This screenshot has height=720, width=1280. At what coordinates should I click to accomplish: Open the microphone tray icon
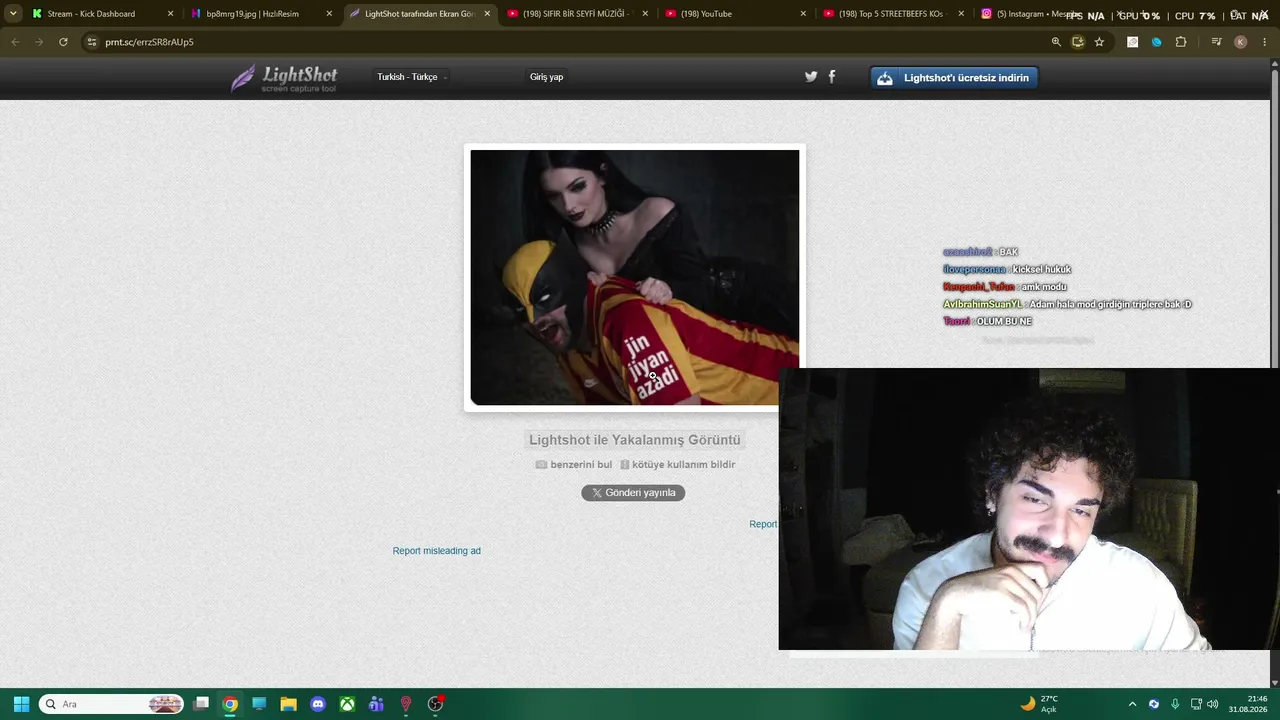pos(1175,704)
